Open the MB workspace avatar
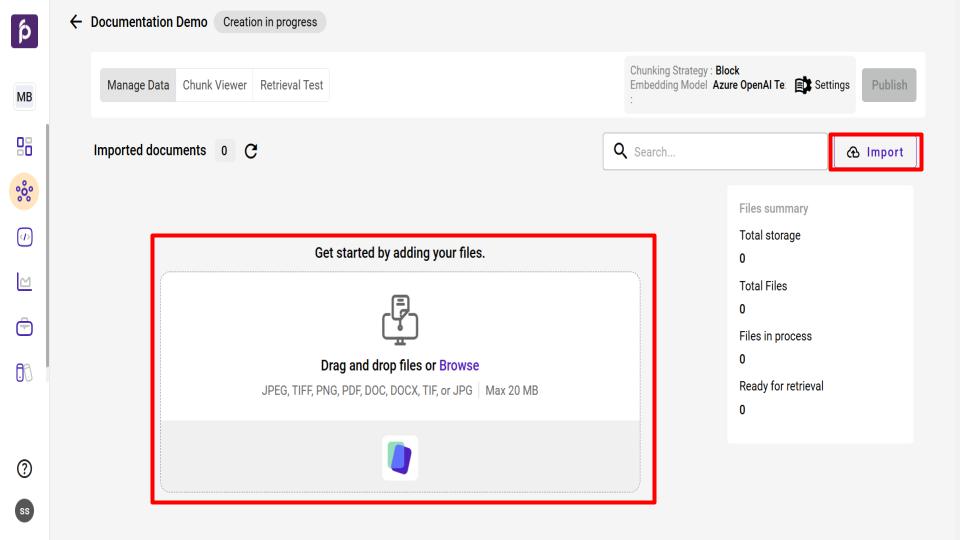Viewport: 960px width, 540px height. (24, 99)
